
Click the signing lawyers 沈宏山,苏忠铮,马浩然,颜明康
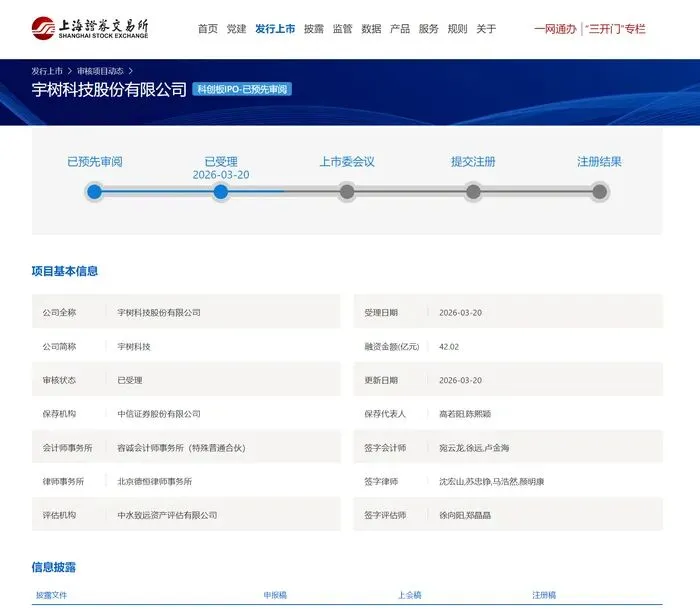[x=492, y=481]
